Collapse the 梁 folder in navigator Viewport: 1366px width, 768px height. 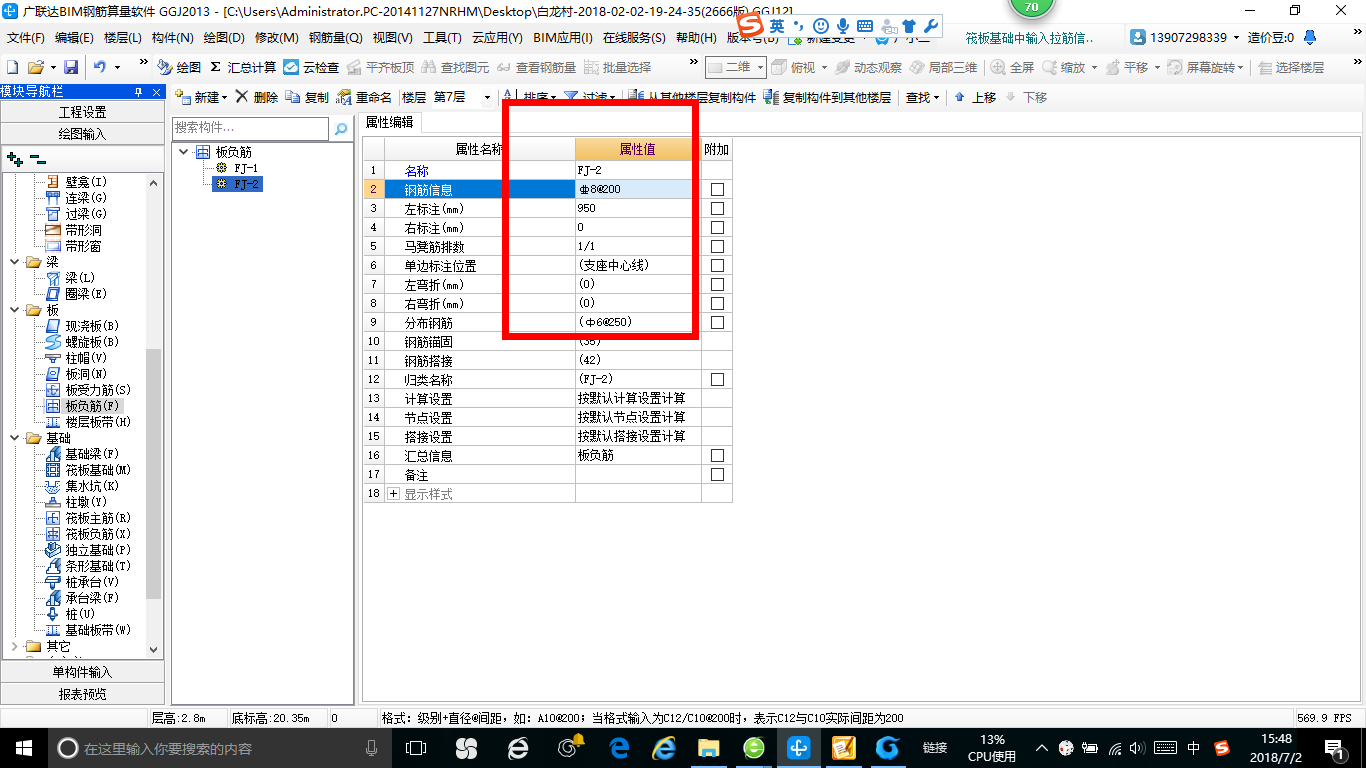point(14,262)
